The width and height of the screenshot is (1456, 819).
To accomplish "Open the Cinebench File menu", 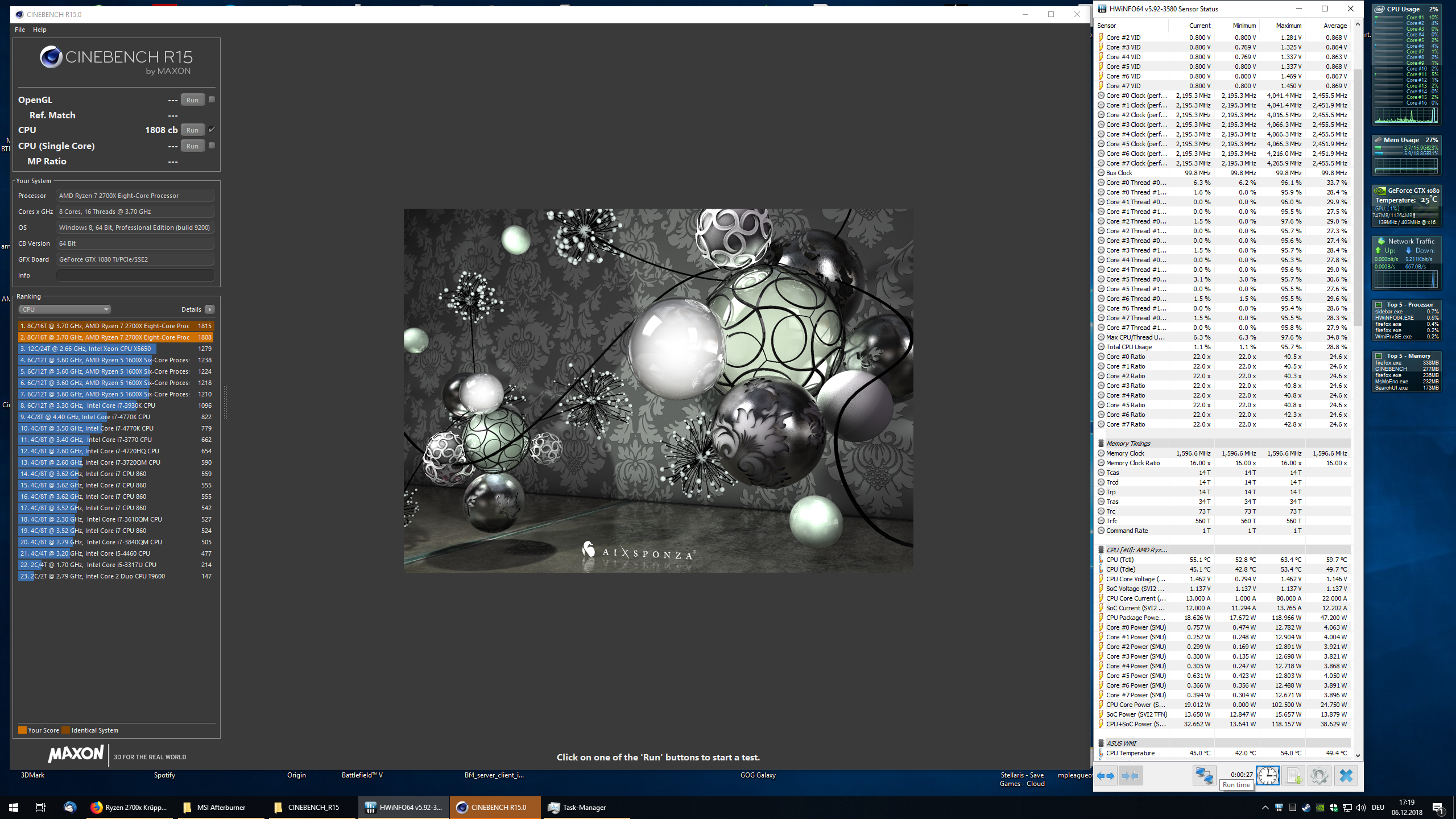I will (20, 30).
